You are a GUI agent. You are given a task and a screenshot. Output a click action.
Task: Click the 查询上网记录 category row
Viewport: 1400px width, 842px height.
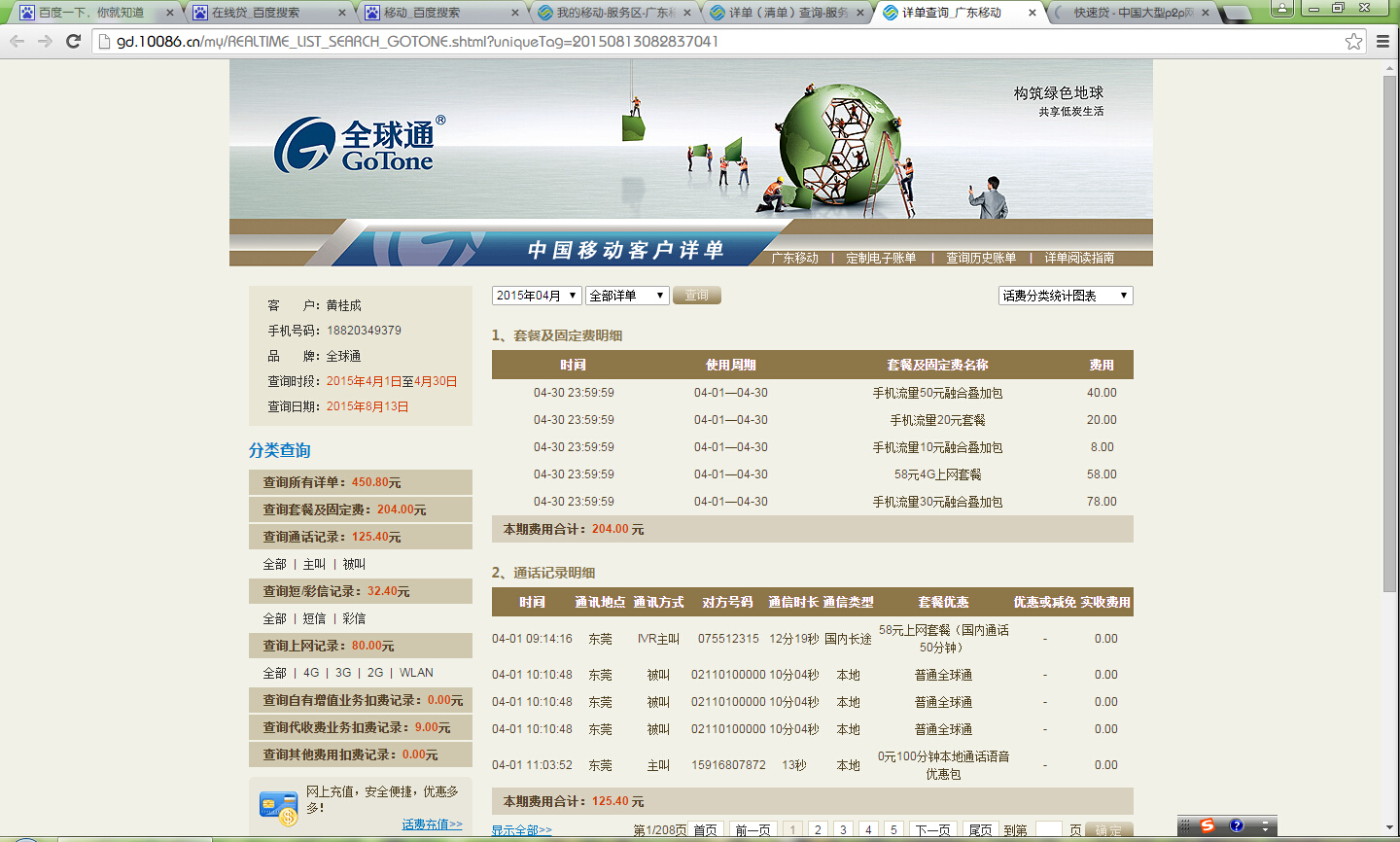coord(361,646)
